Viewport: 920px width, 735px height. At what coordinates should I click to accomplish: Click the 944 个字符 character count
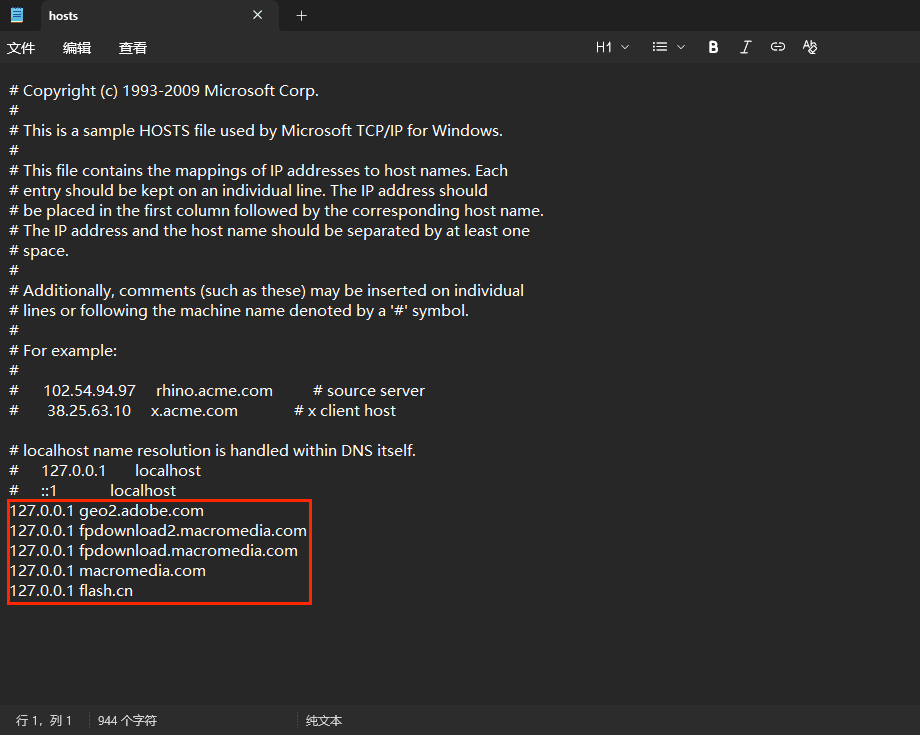pos(127,720)
